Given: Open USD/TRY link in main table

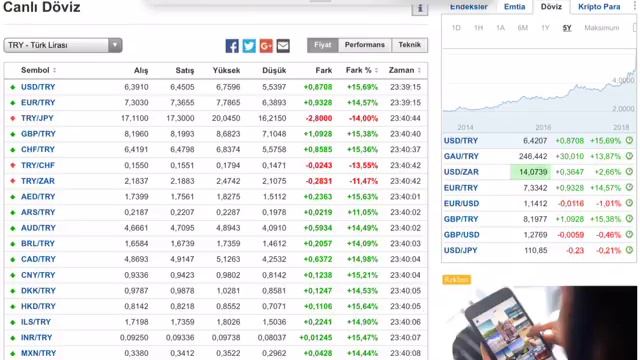Looking at the screenshot, I should tap(38, 87).
